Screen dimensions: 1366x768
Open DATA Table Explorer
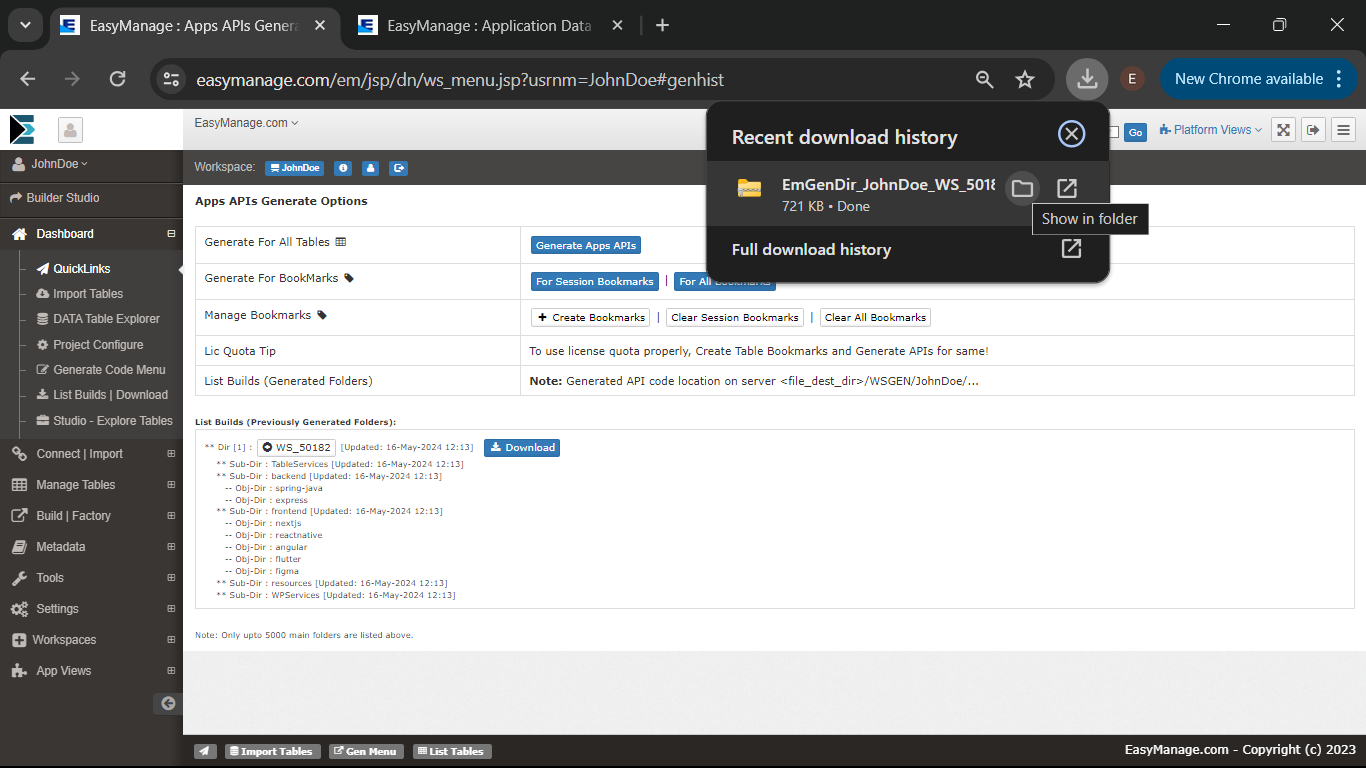(98, 318)
